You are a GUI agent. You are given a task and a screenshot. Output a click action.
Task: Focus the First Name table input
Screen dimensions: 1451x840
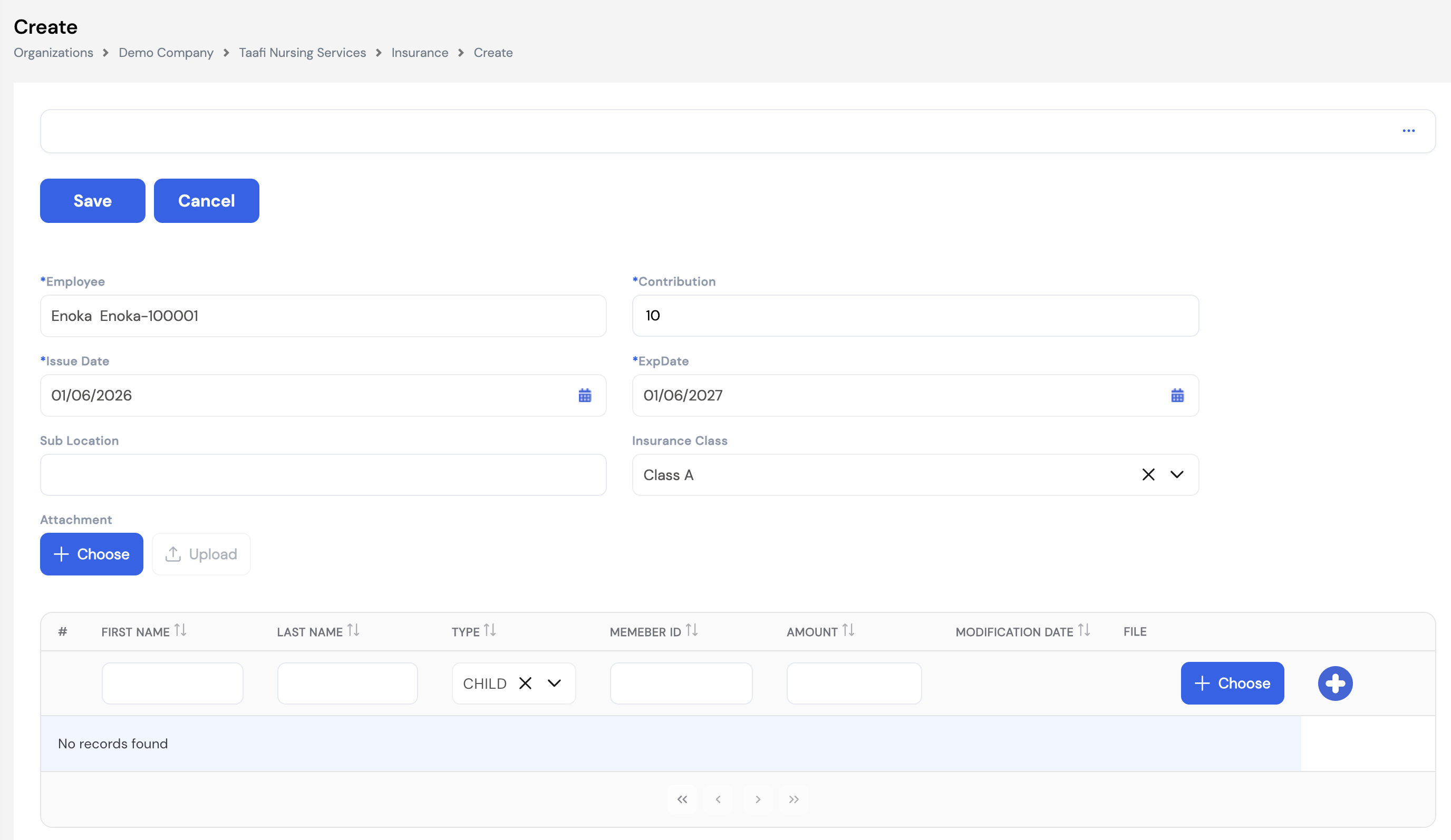tap(172, 683)
